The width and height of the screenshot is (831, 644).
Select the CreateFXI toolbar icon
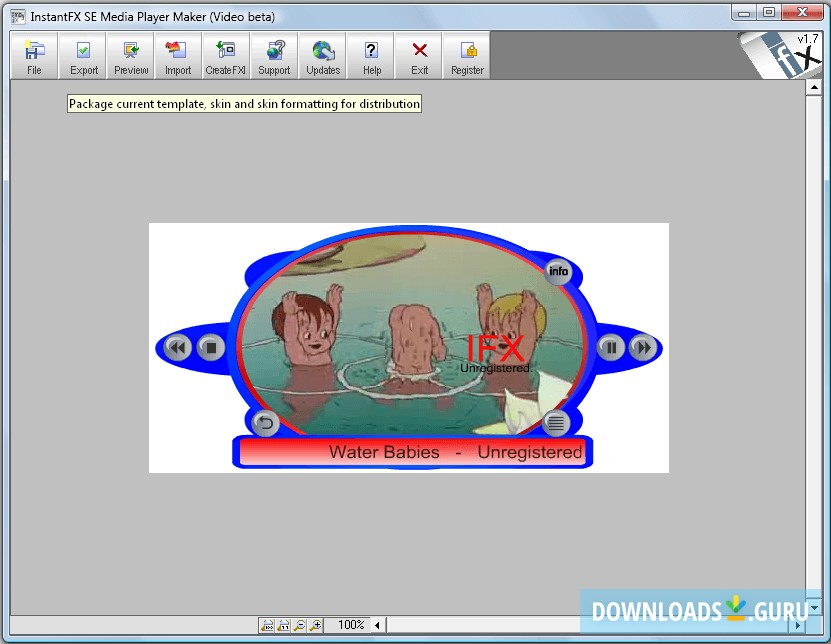(x=225, y=55)
